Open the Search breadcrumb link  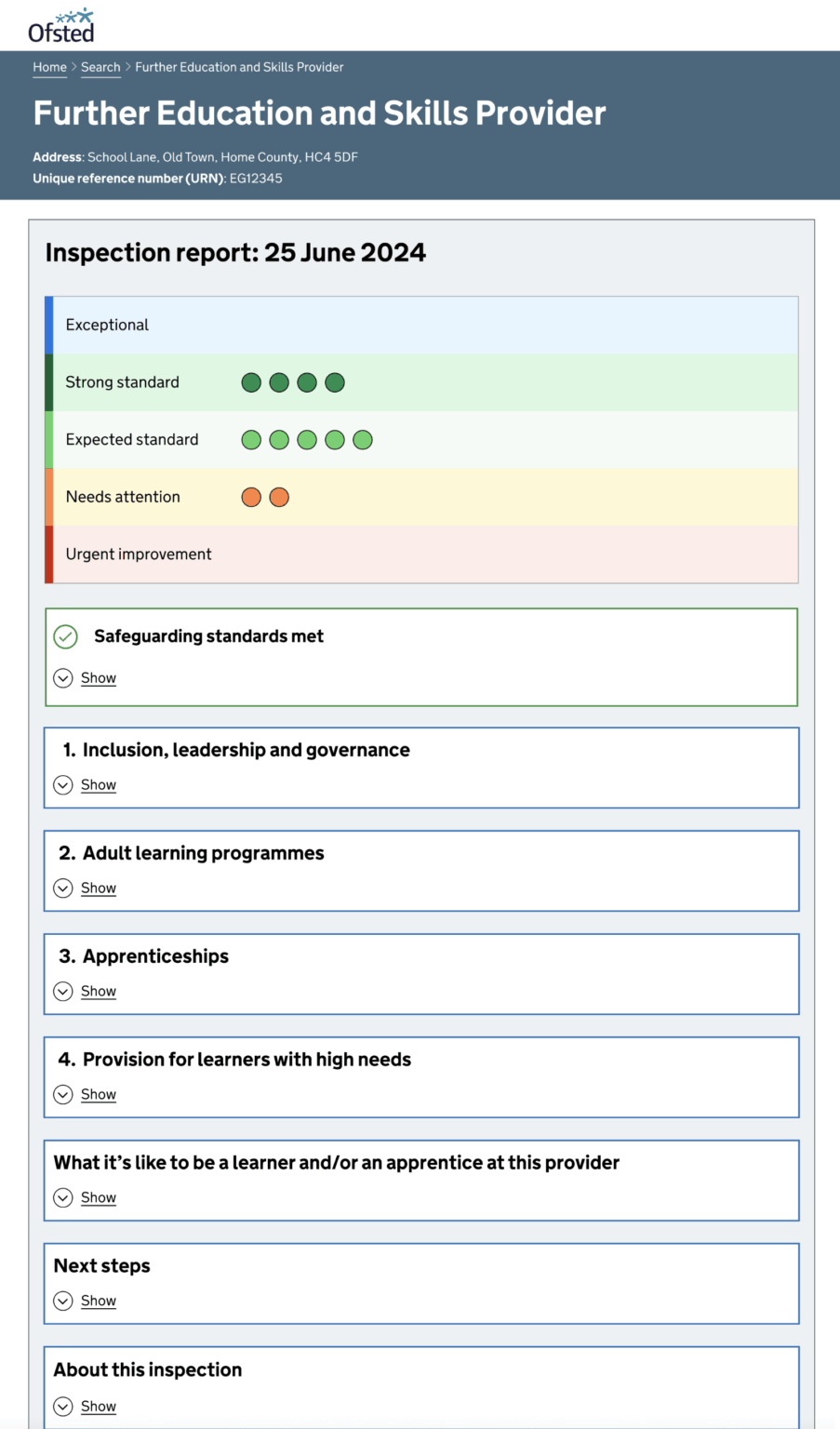(x=100, y=67)
